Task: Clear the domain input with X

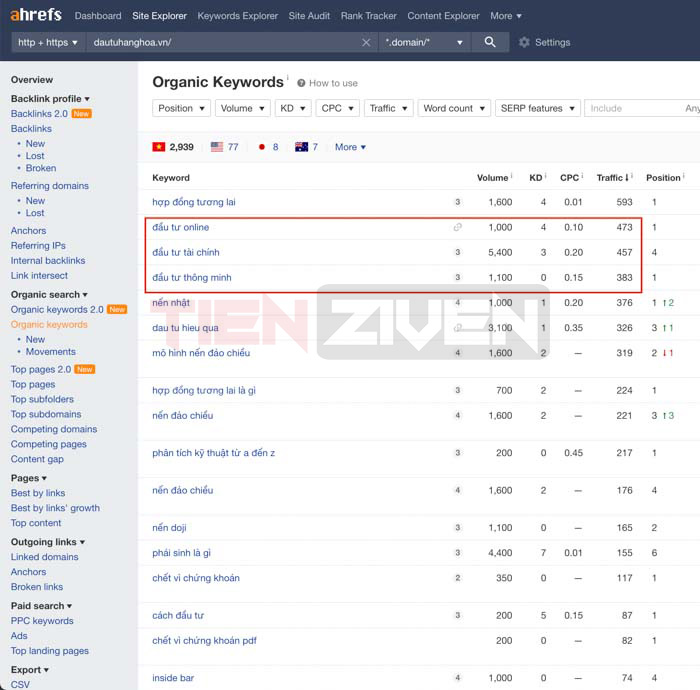Action: (x=366, y=42)
